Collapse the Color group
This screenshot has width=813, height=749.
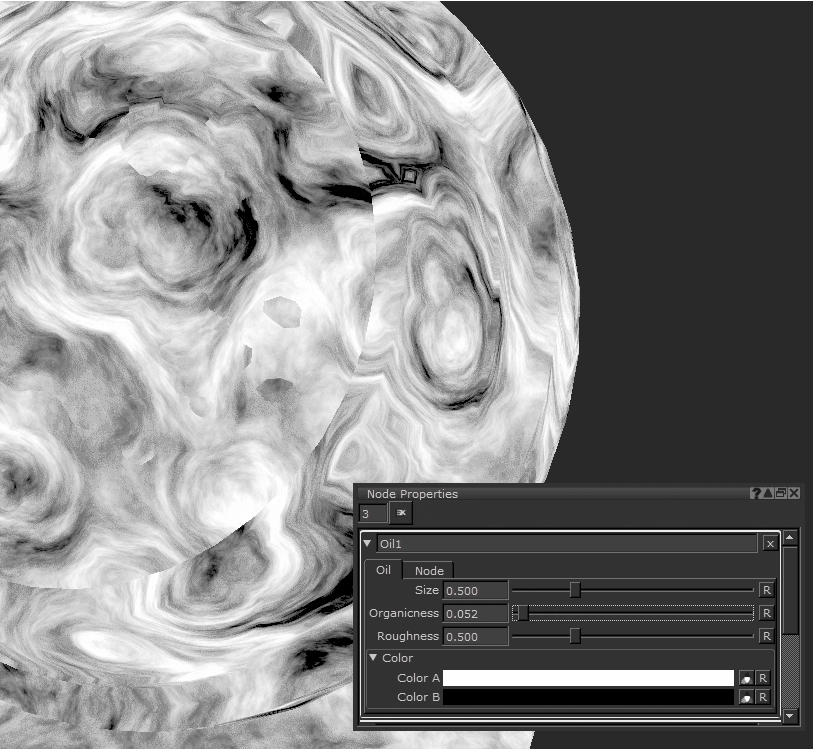pyautogui.click(x=373, y=657)
